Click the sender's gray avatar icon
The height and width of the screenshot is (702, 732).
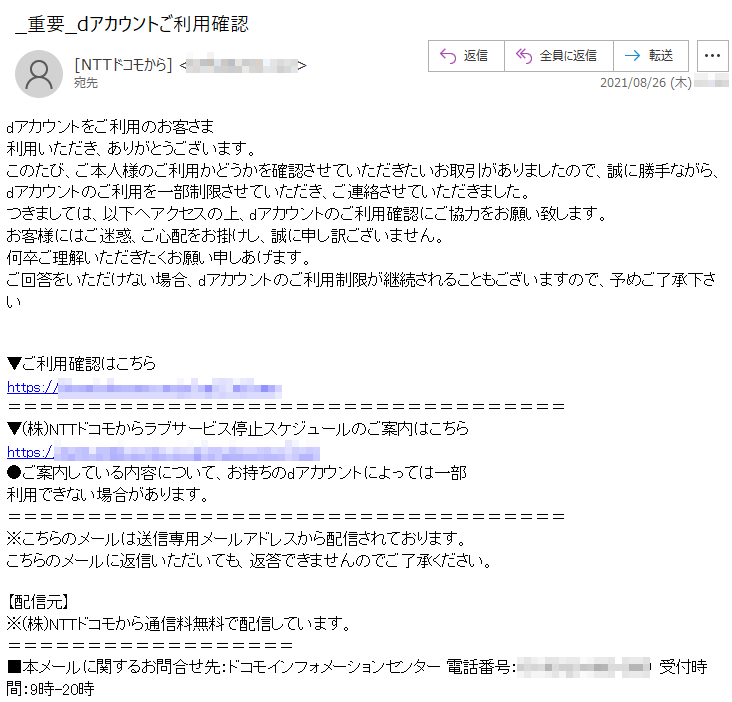(x=39, y=74)
